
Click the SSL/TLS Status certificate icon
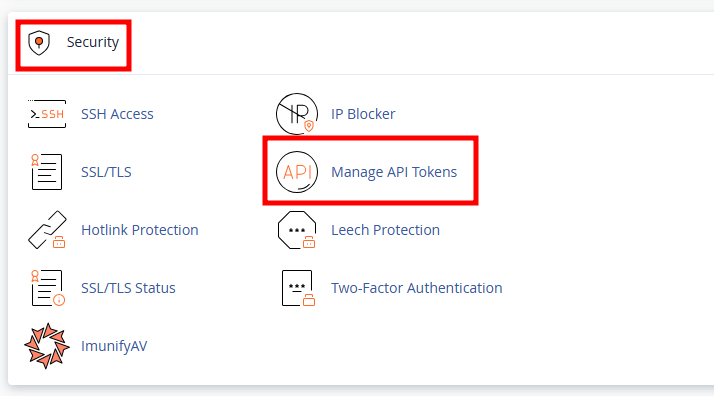coord(47,288)
